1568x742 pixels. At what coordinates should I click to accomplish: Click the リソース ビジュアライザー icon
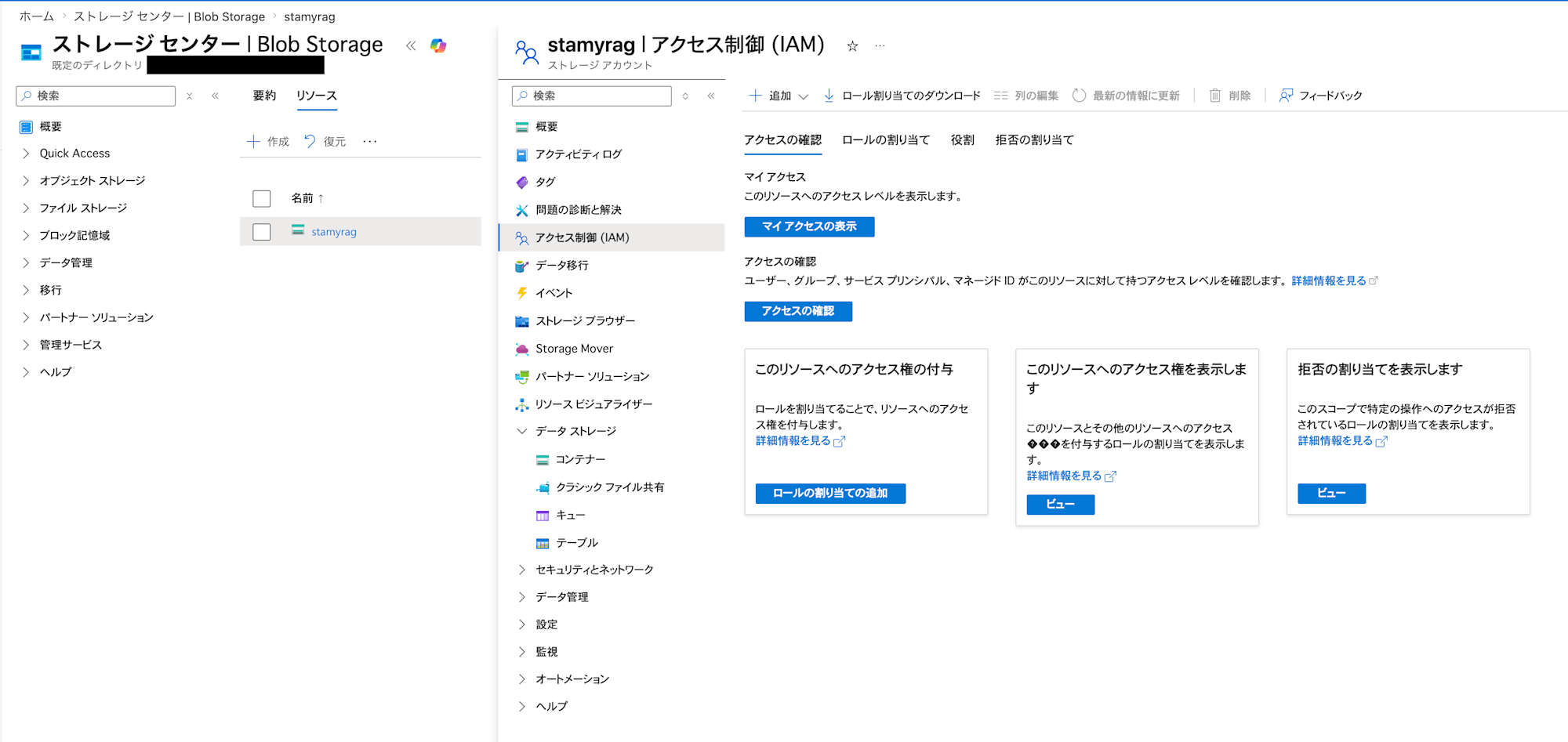(x=521, y=404)
